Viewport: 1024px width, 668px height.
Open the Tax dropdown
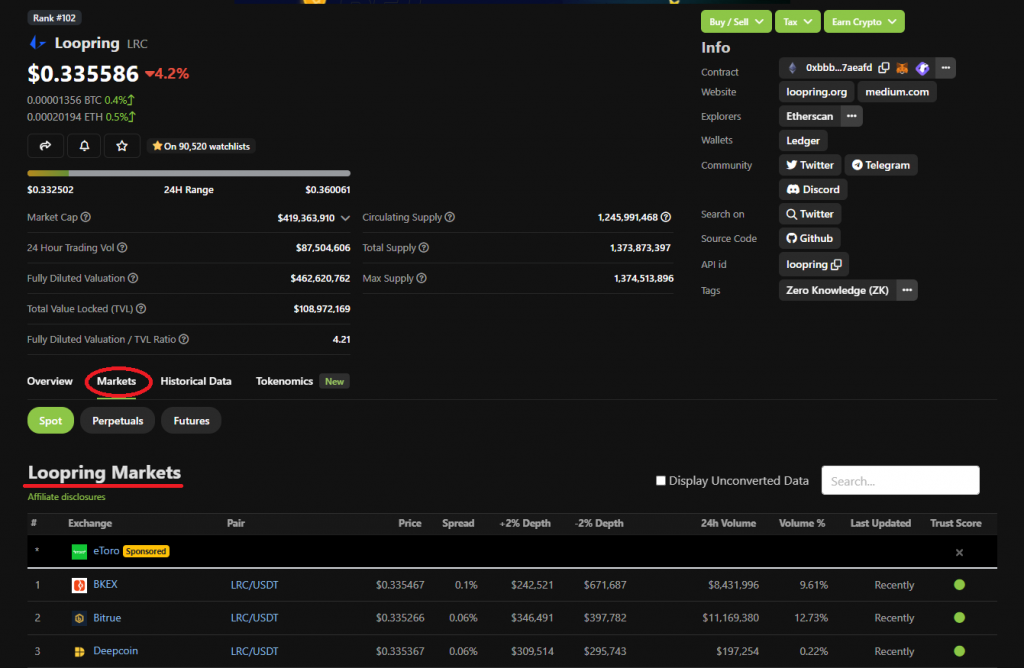point(797,22)
